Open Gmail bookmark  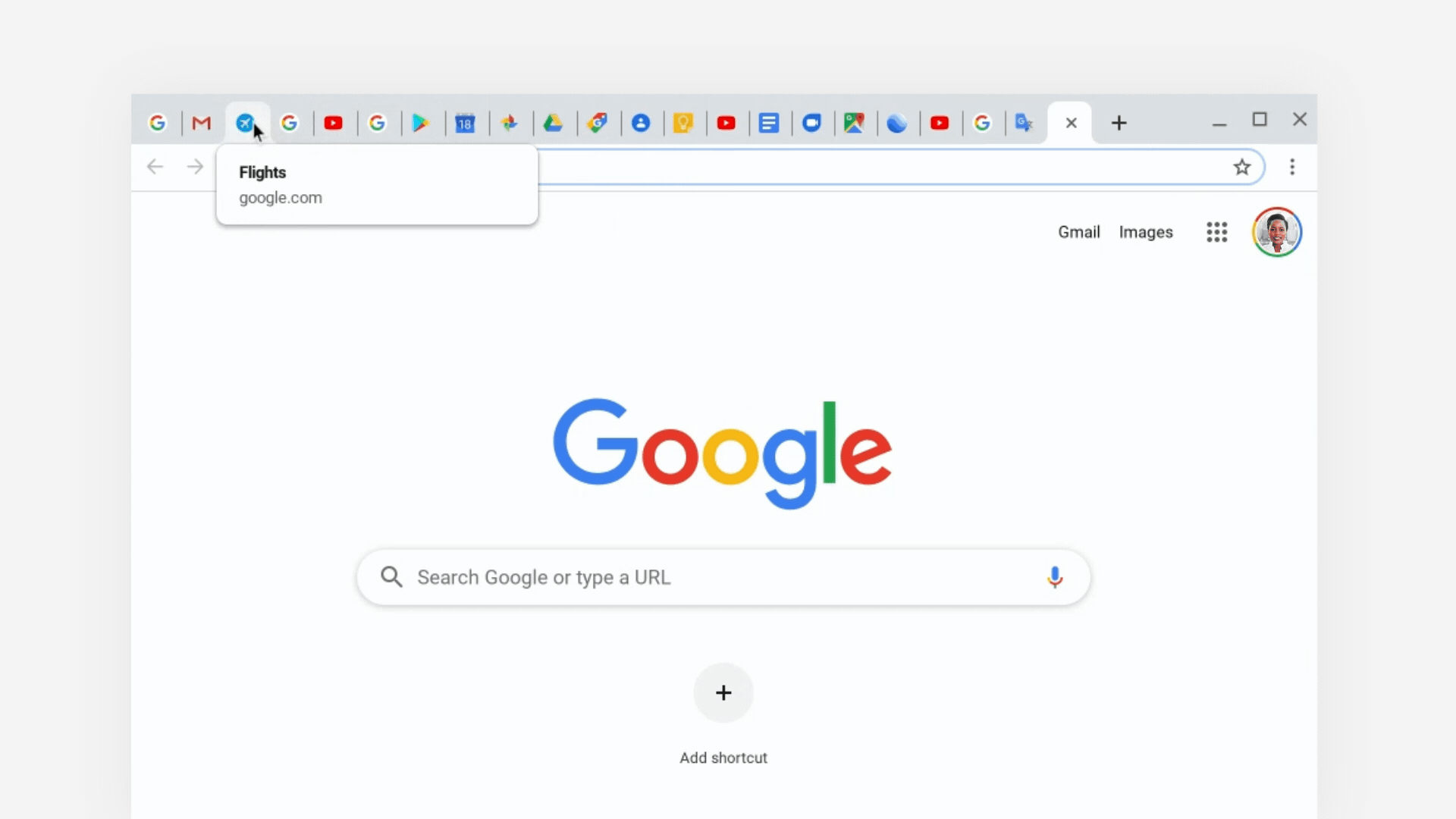(200, 122)
